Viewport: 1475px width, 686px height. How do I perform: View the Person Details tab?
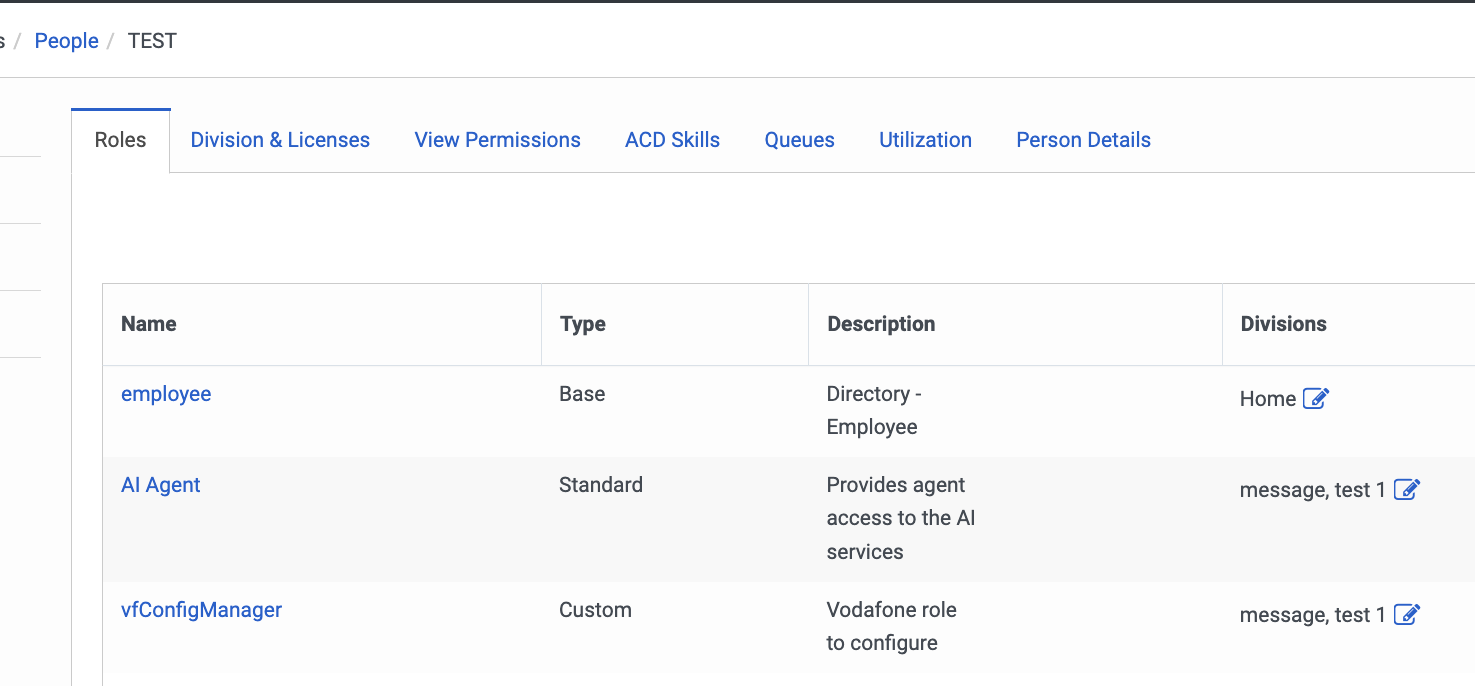1083,140
